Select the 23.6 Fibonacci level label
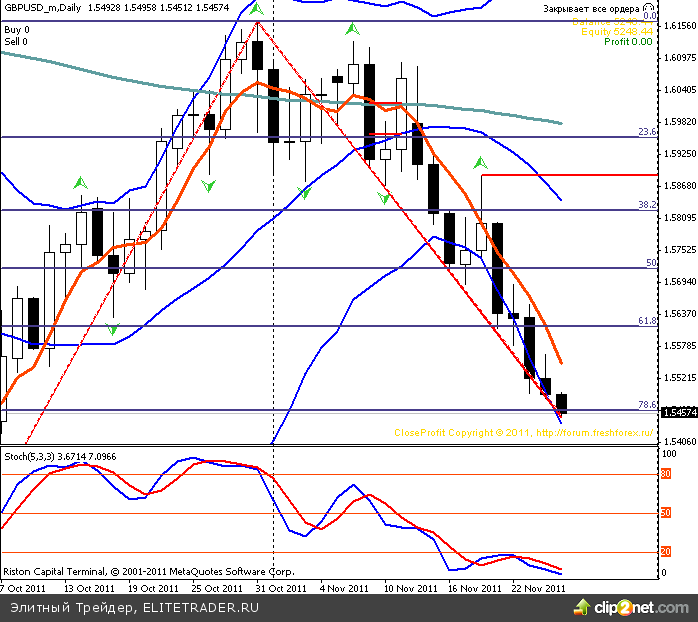 coord(646,132)
